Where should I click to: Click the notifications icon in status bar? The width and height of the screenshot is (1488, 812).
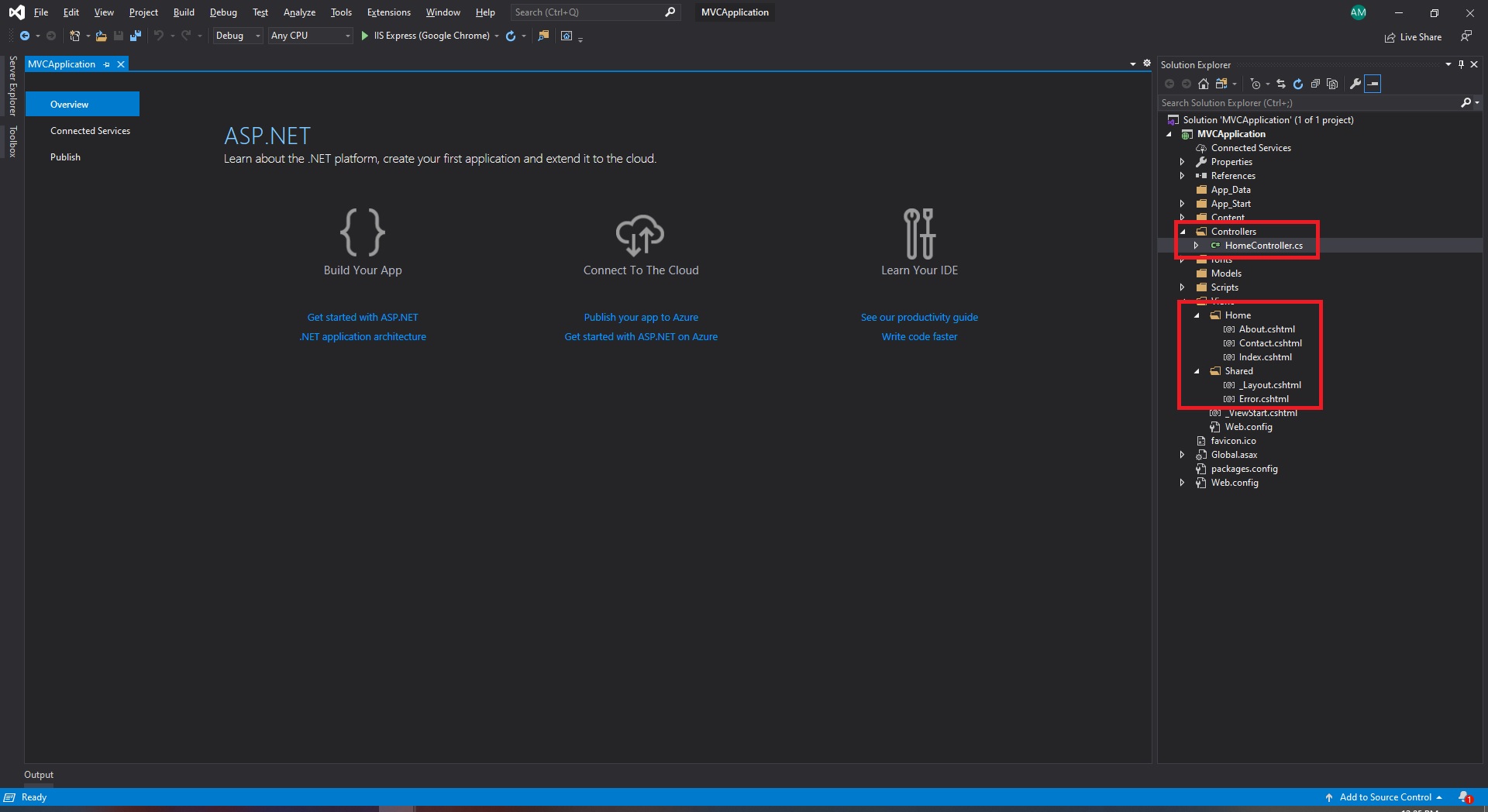pyautogui.click(x=1465, y=797)
